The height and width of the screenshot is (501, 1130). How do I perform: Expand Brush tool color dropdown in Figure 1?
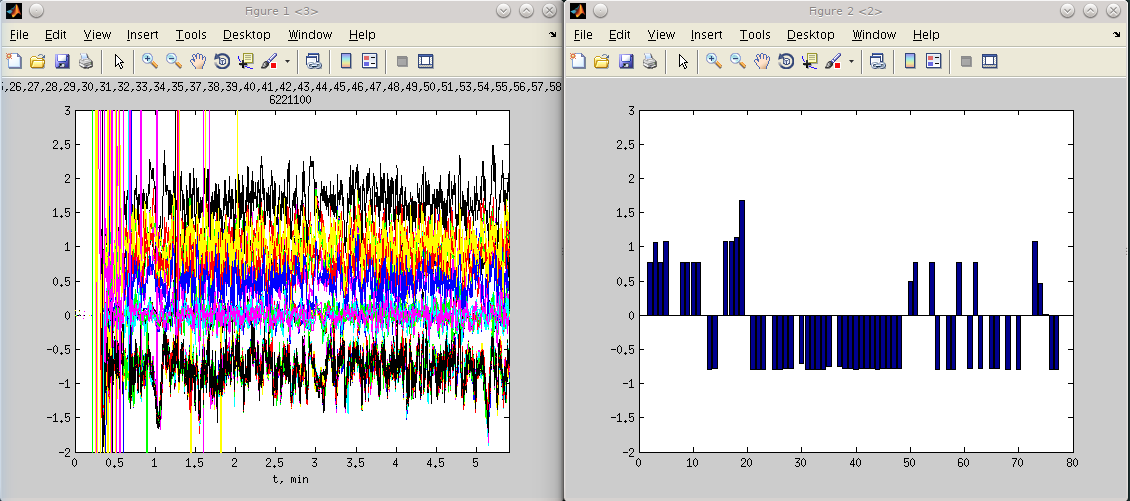point(288,61)
